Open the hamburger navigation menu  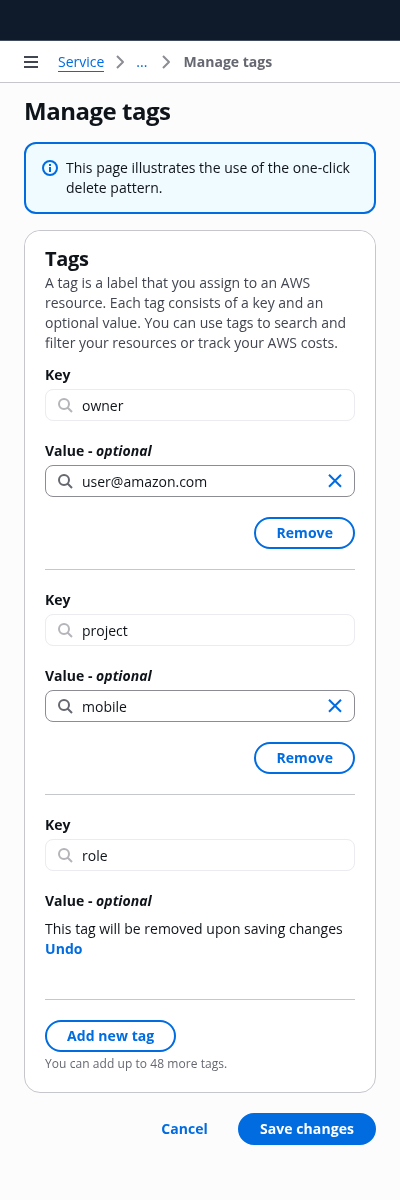point(31,62)
